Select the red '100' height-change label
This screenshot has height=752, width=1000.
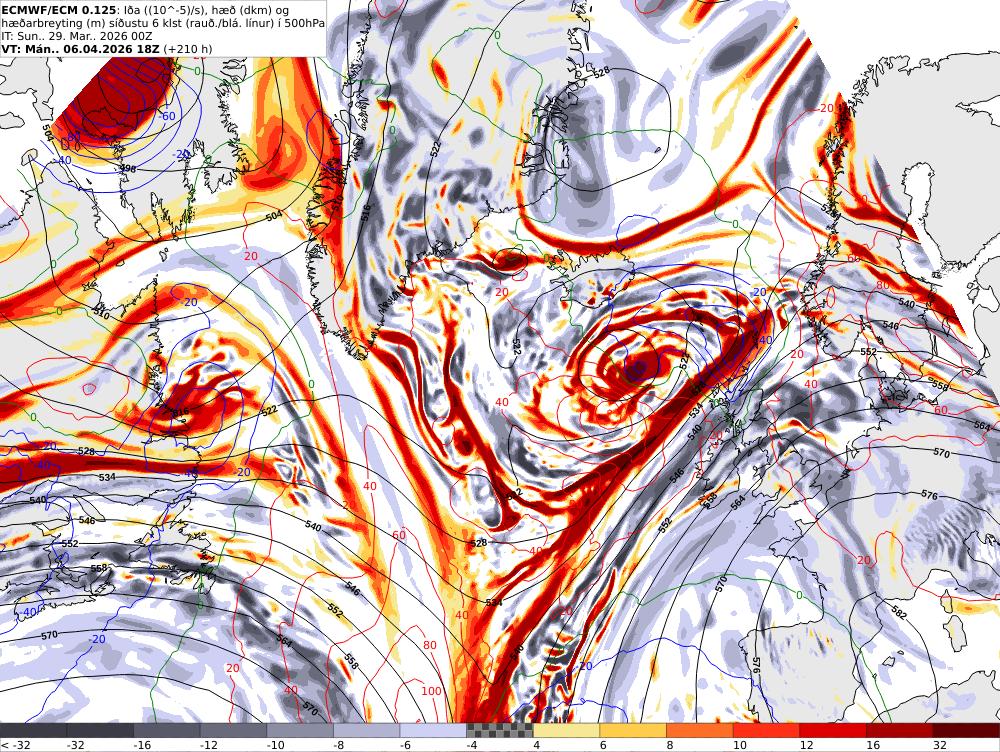point(431,691)
